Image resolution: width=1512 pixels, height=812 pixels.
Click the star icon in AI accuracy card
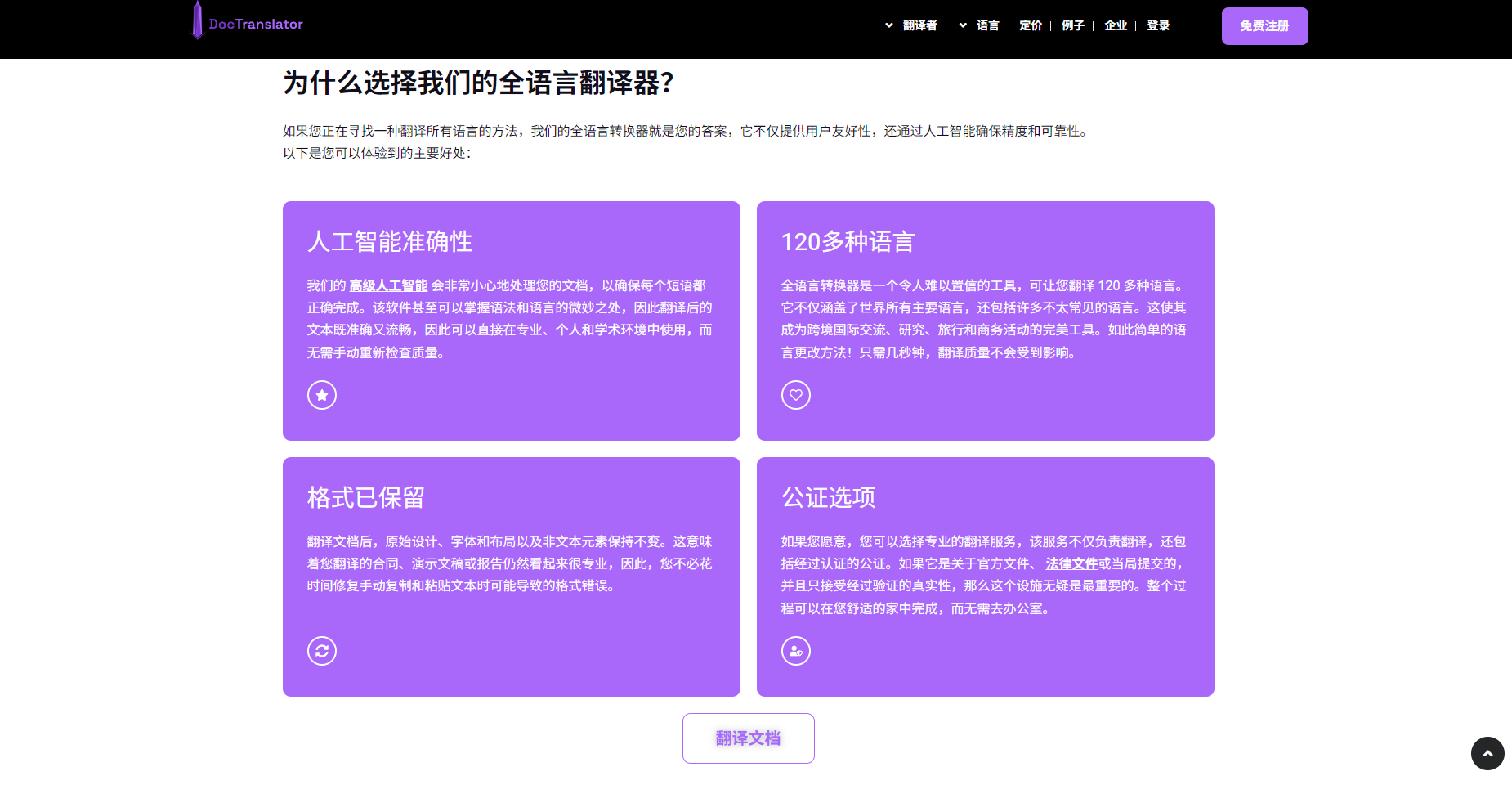coord(322,395)
